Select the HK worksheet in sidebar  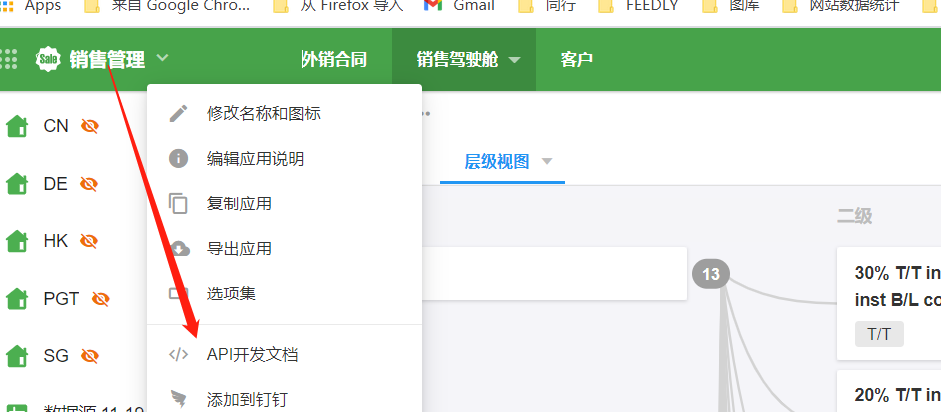pyautogui.click(x=56, y=241)
